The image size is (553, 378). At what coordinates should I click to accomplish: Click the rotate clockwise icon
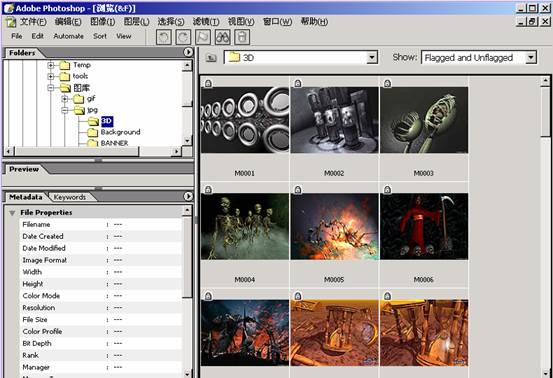tap(183, 37)
